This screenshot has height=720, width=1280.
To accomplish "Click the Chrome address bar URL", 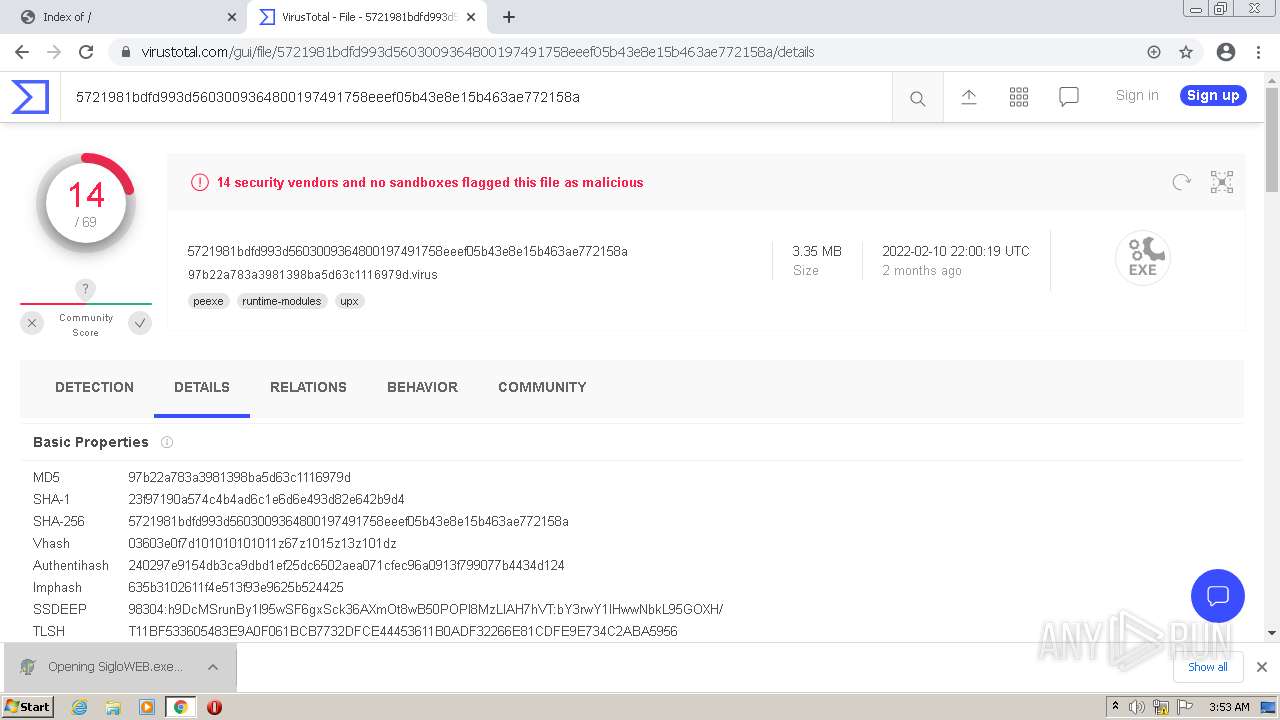I will pyautogui.click(x=477, y=52).
